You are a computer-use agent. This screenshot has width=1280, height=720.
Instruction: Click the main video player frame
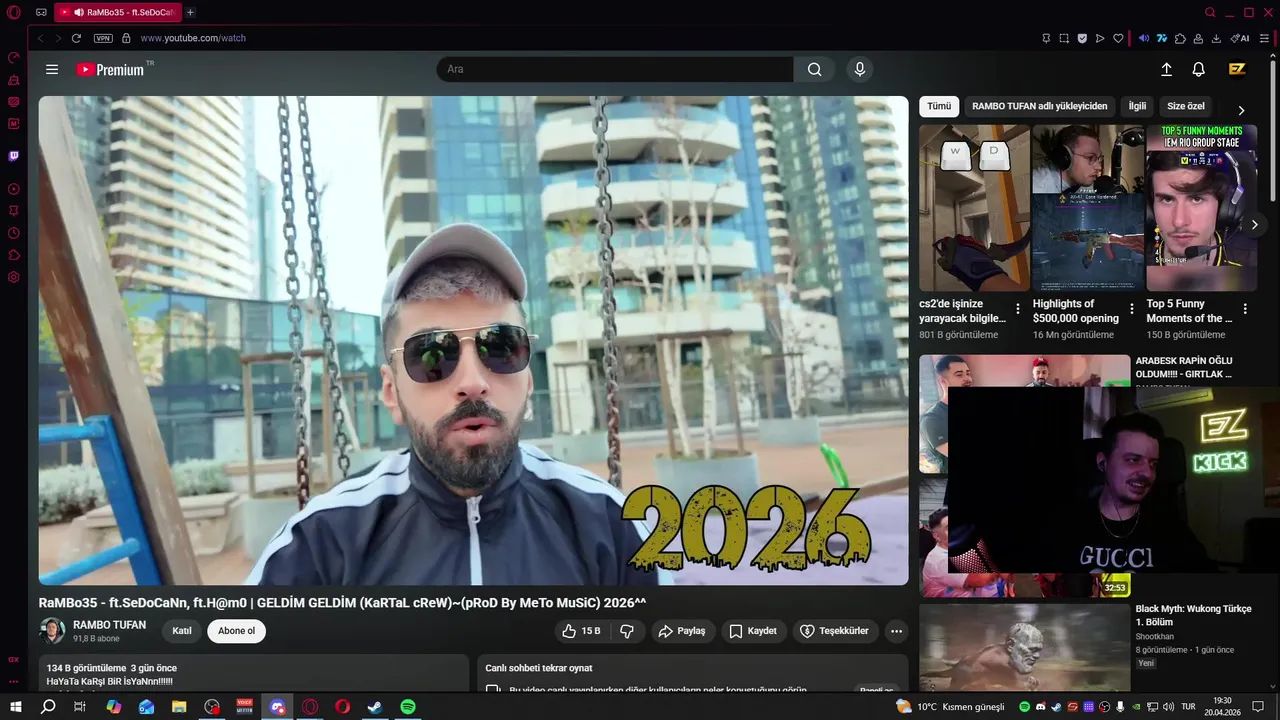pyautogui.click(x=473, y=340)
